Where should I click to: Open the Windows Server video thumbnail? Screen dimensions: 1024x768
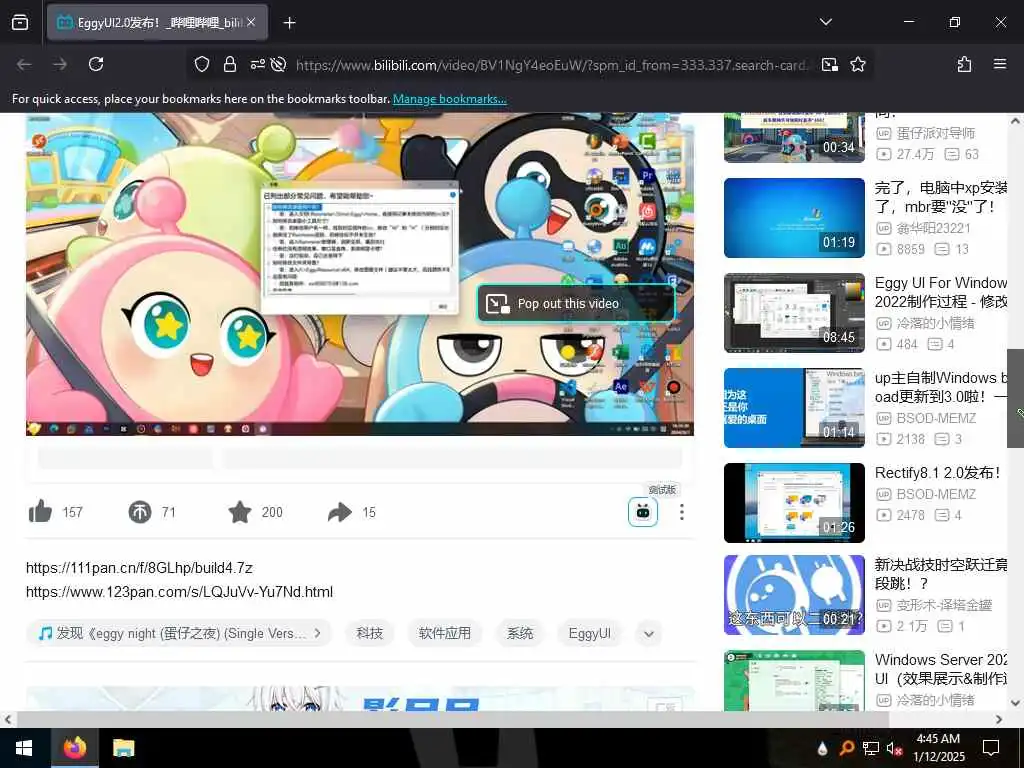[794, 680]
